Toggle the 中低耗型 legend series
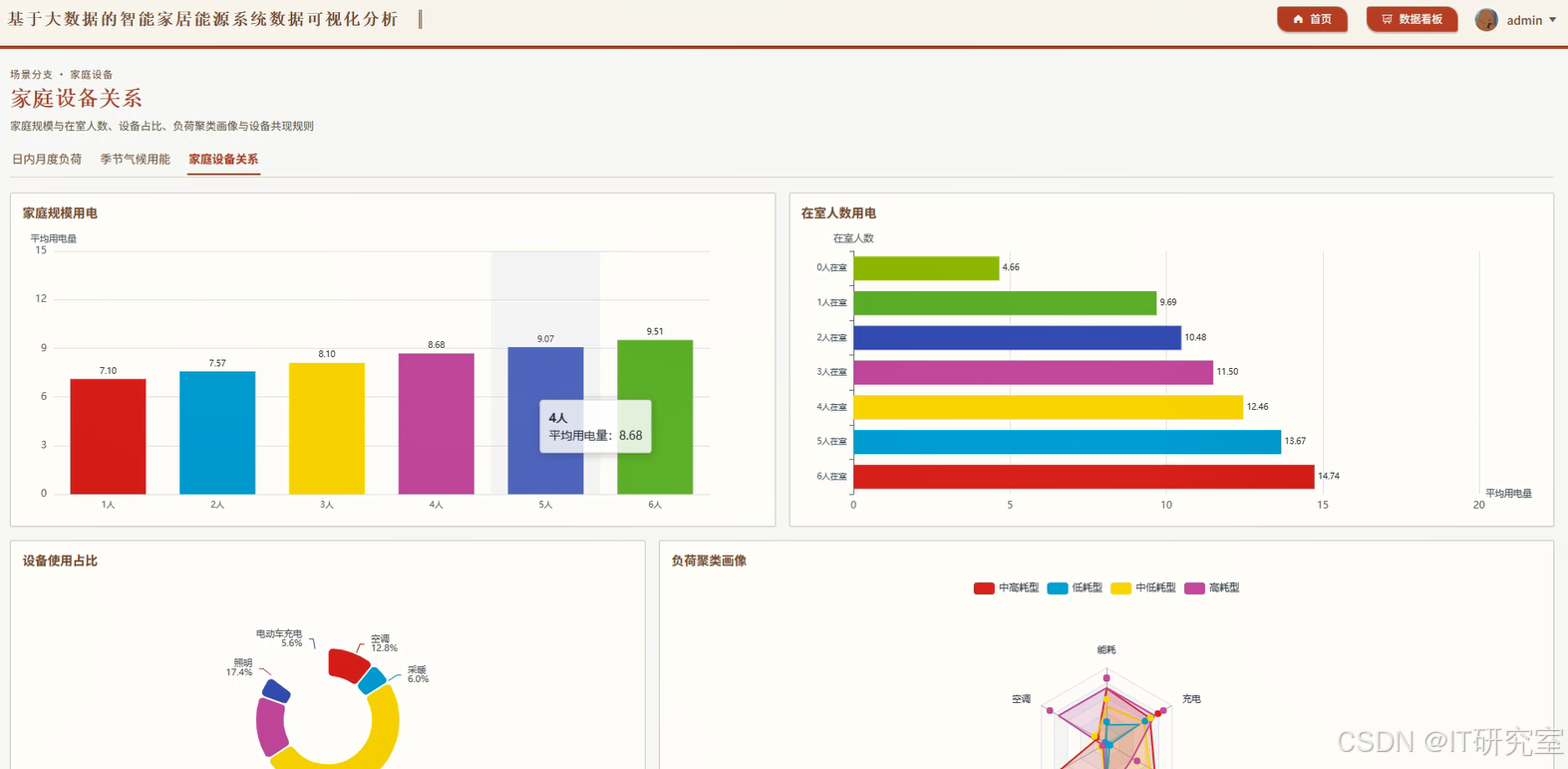Image resolution: width=1568 pixels, height=769 pixels. click(1143, 588)
